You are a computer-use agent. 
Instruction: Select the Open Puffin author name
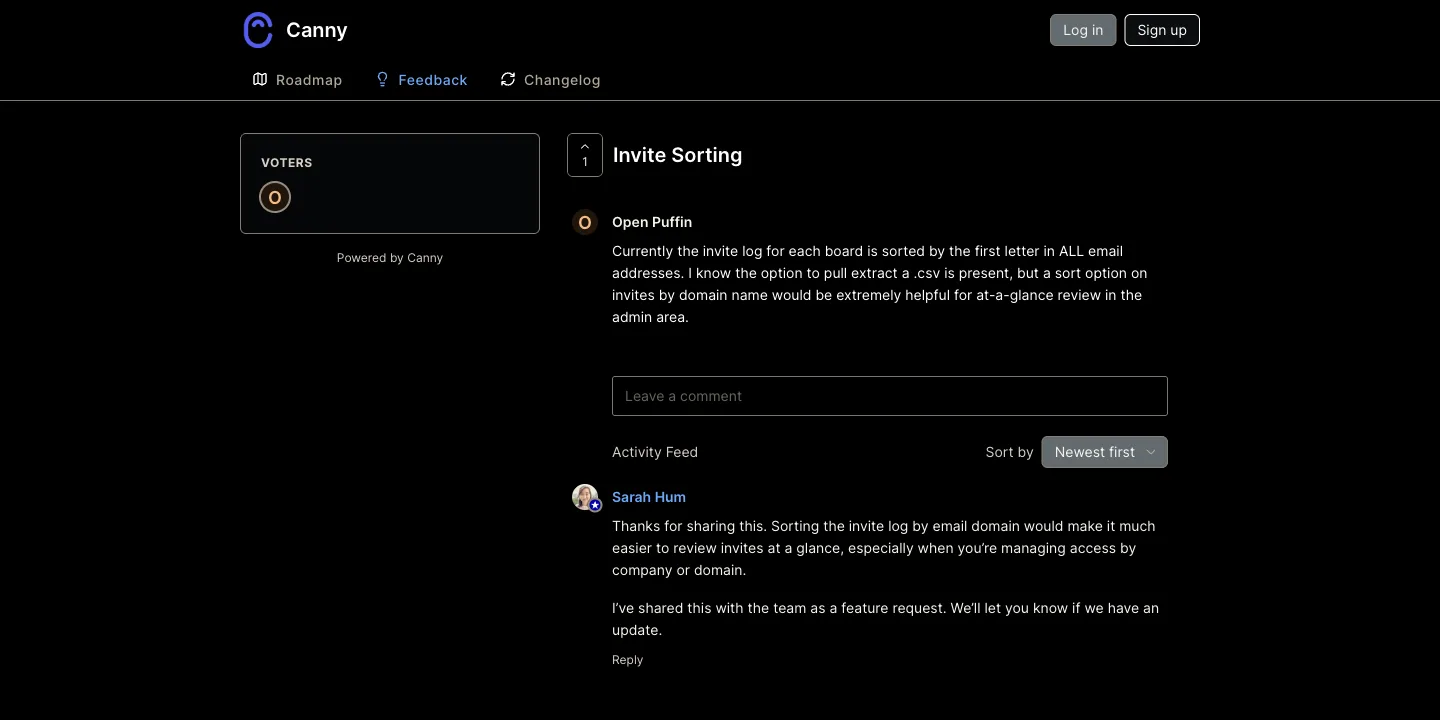pos(652,222)
